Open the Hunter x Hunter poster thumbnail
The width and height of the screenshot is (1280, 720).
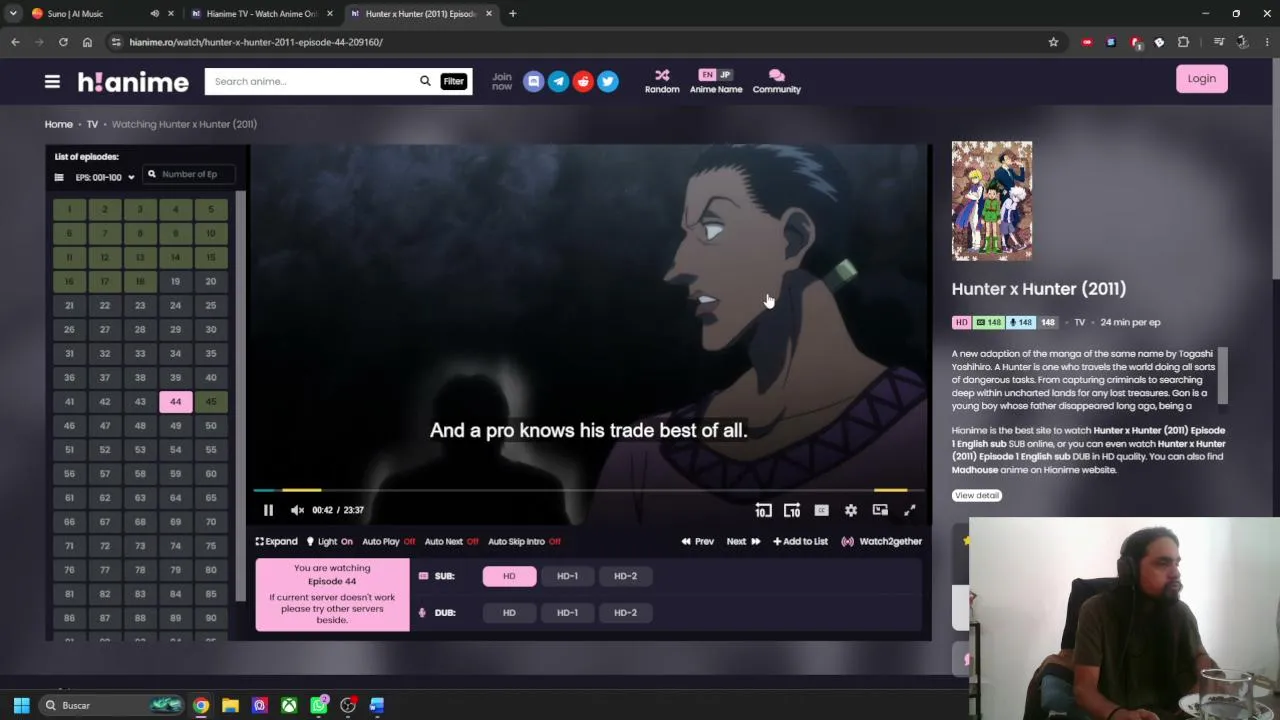[x=992, y=201]
